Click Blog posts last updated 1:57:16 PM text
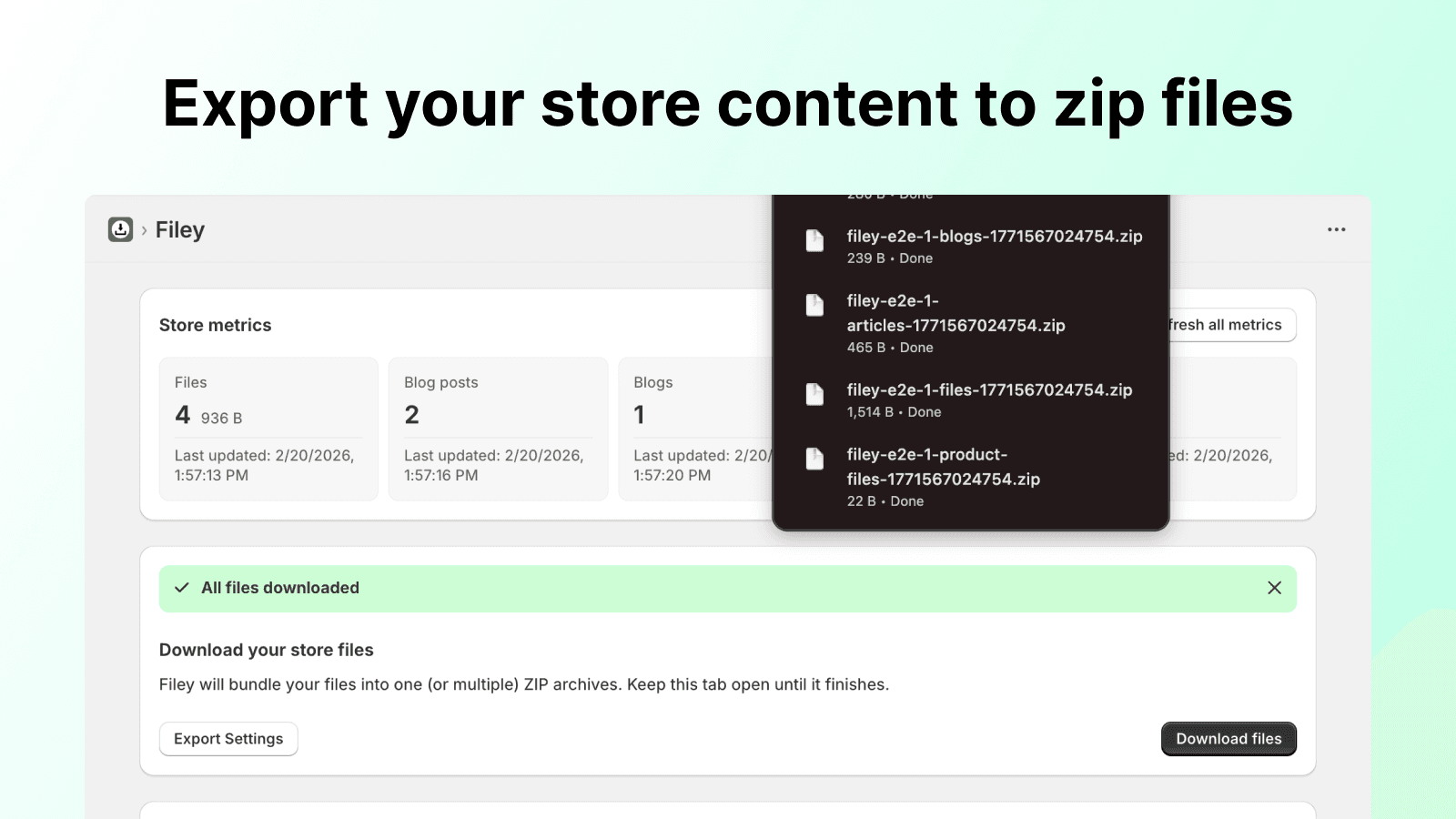Image resolution: width=1456 pixels, height=819 pixels. click(494, 465)
